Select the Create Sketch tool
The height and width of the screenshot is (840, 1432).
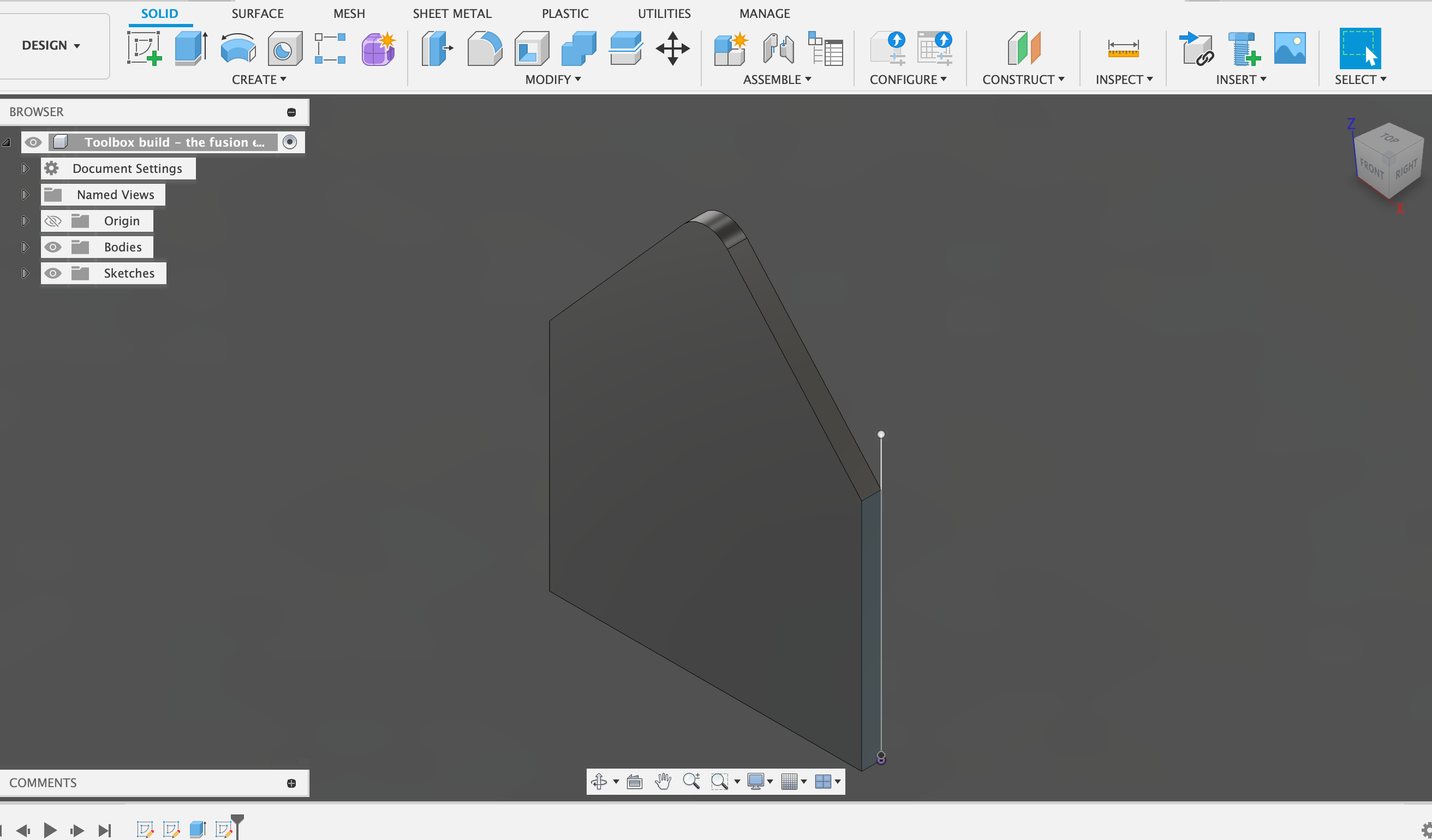coord(144,49)
